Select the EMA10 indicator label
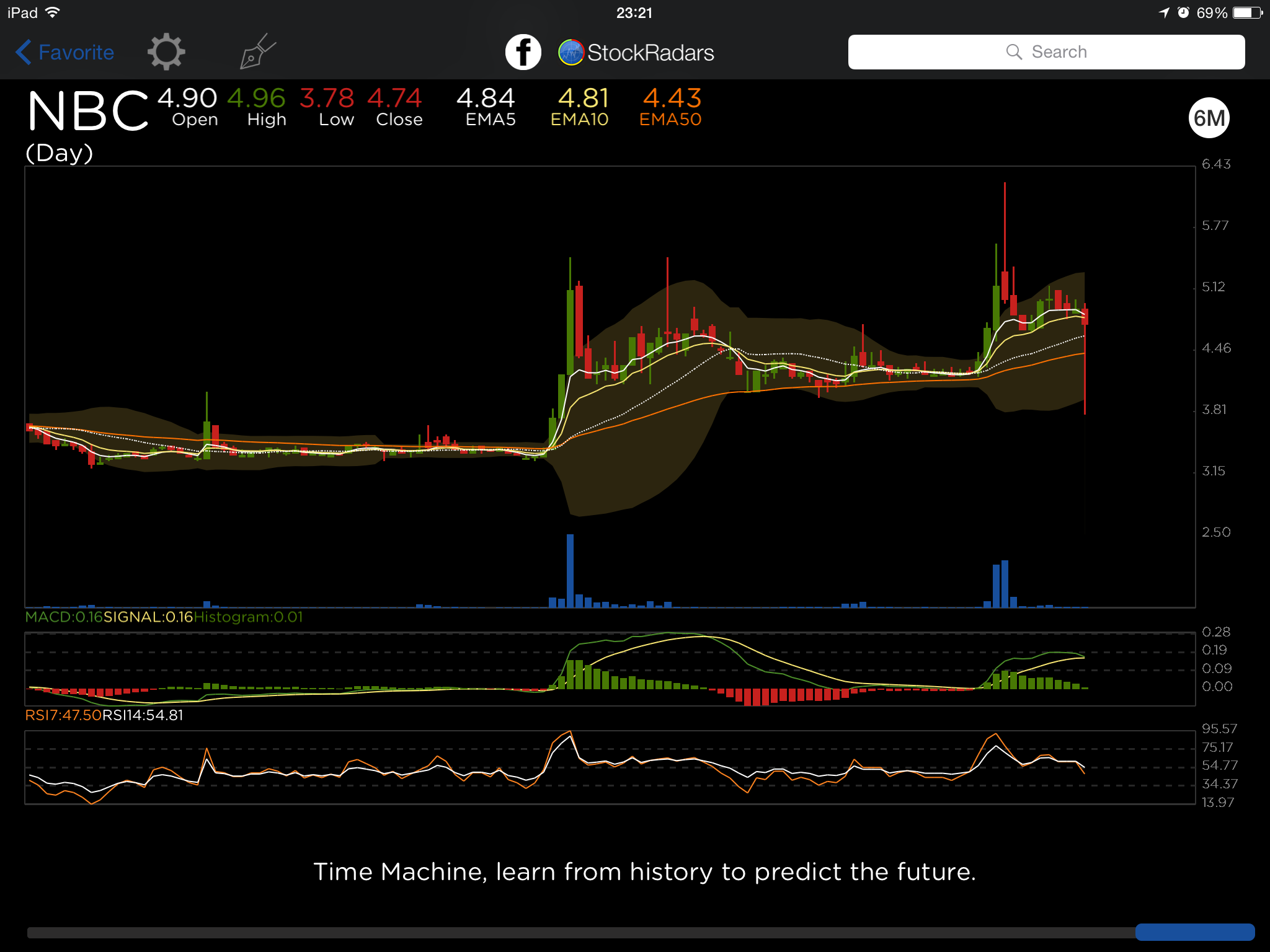1270x952 pixels. (x=580, y=119)
